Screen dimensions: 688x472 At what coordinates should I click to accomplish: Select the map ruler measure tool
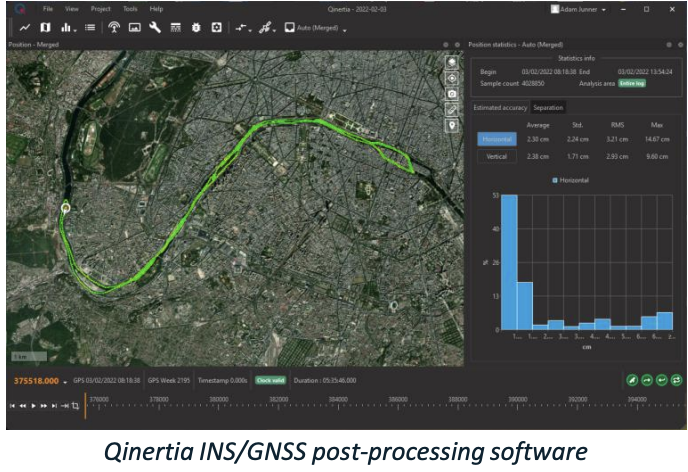[x=452, y=110]
